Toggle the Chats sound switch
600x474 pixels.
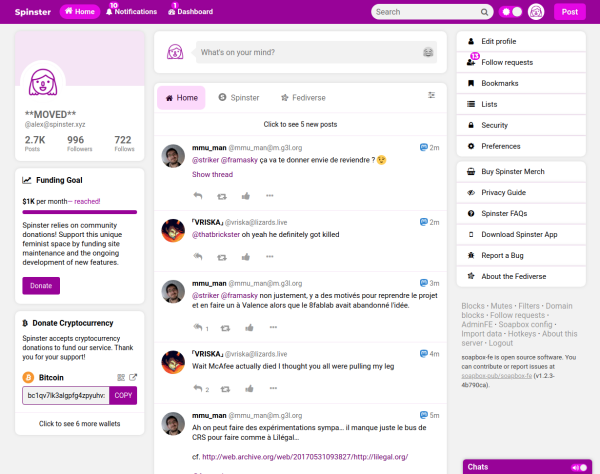[x=579, y=467]
